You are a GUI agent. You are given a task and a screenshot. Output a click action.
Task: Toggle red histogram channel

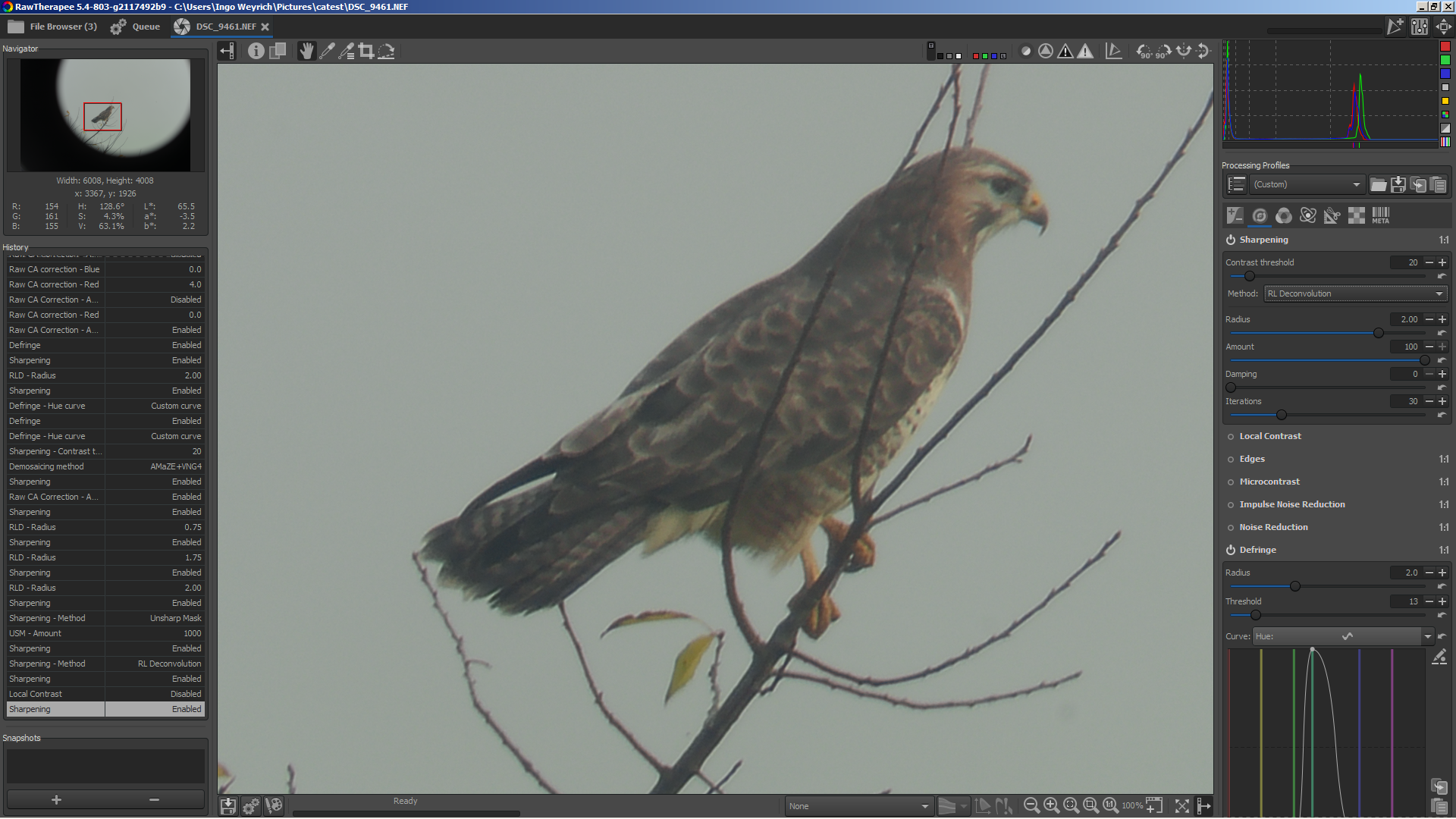[1445, 46]
